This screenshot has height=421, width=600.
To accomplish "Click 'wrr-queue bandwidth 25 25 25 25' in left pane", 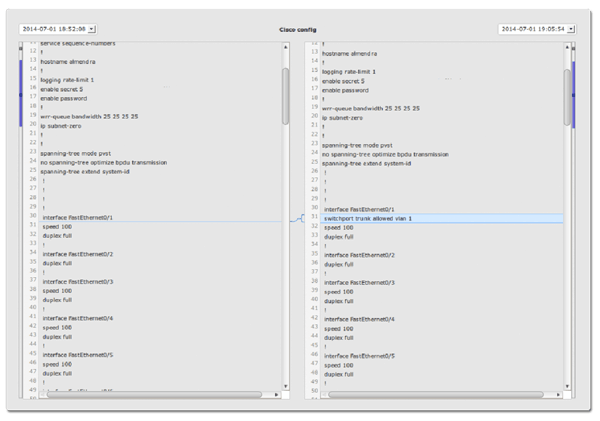I will 89,117.
